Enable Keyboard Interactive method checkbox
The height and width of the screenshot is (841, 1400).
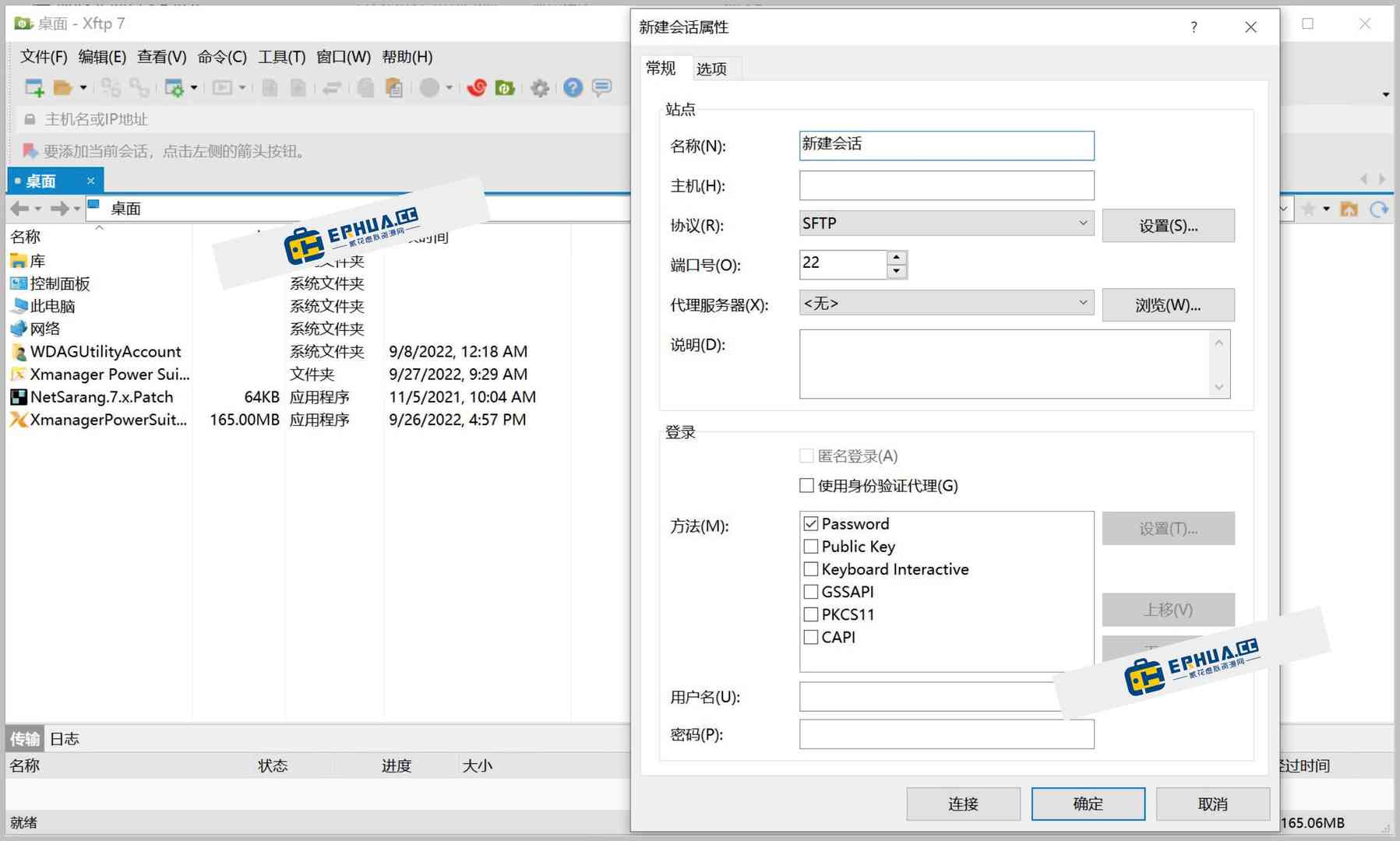click(810, 569)
